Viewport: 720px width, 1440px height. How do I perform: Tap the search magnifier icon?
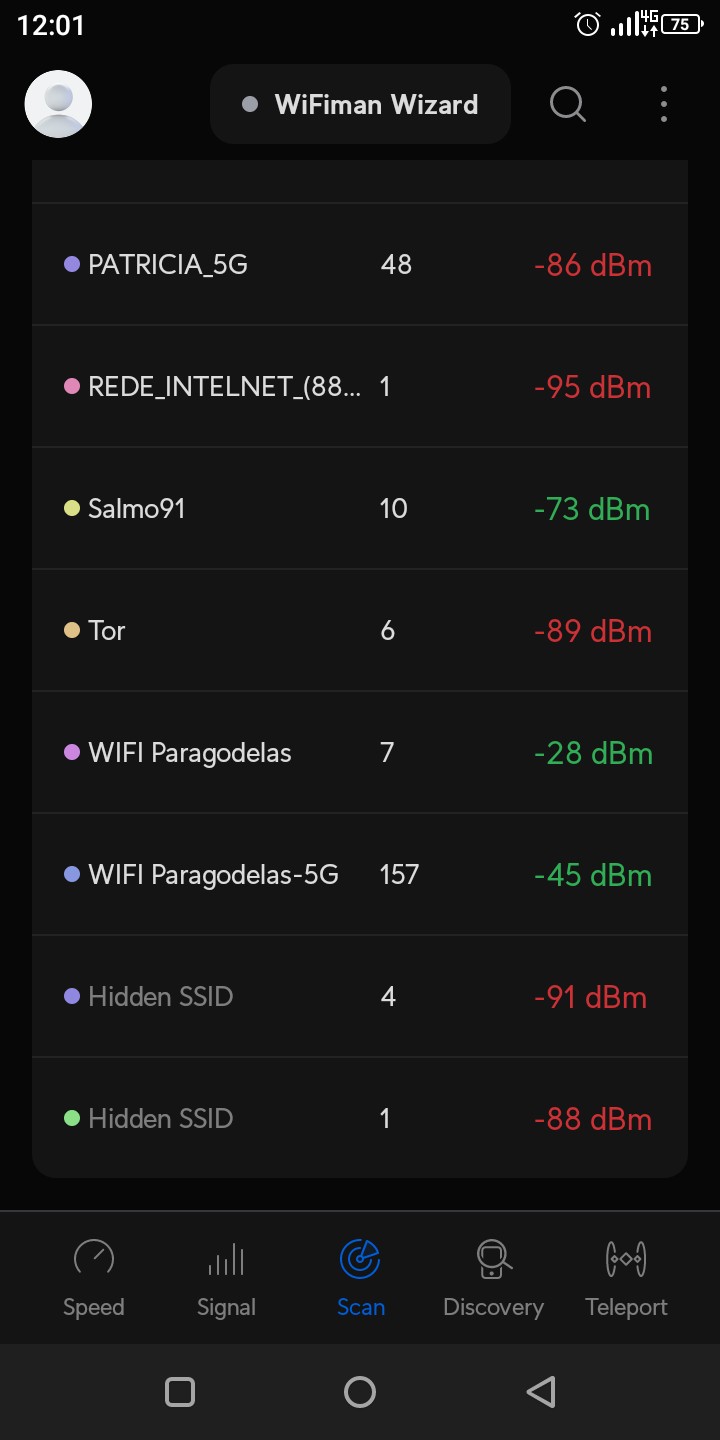pyautogui.click(x=568, y=104)
